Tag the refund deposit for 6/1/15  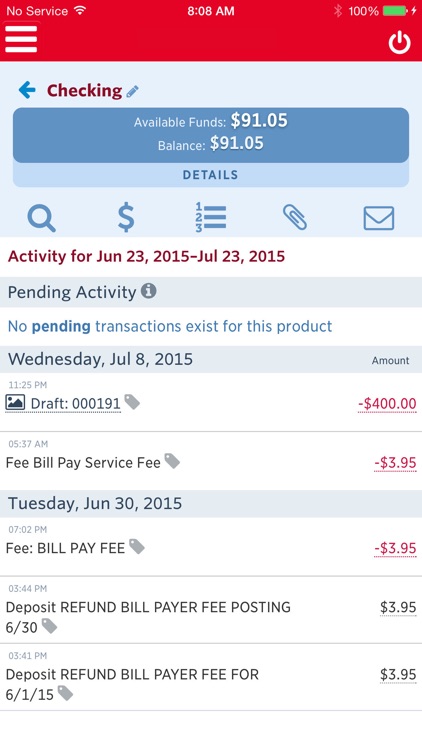65,693
